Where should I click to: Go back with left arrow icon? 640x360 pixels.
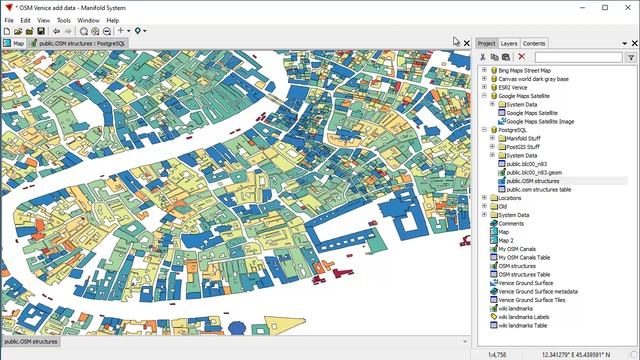click(56, 31)
